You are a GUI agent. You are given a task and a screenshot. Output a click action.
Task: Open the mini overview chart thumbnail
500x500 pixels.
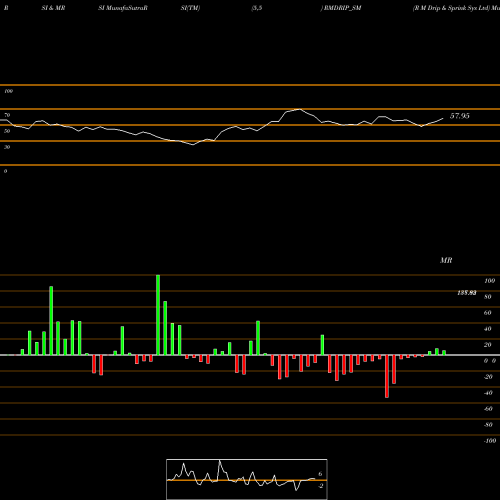pos(247,479)
